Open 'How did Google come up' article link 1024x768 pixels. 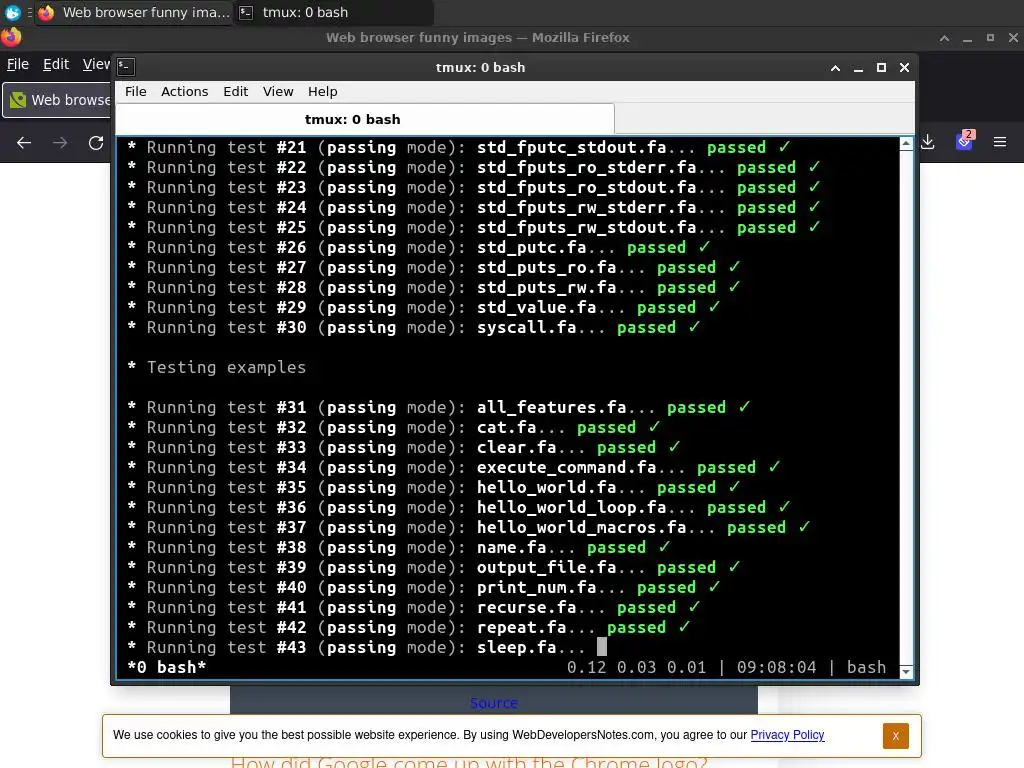[469, 762]
